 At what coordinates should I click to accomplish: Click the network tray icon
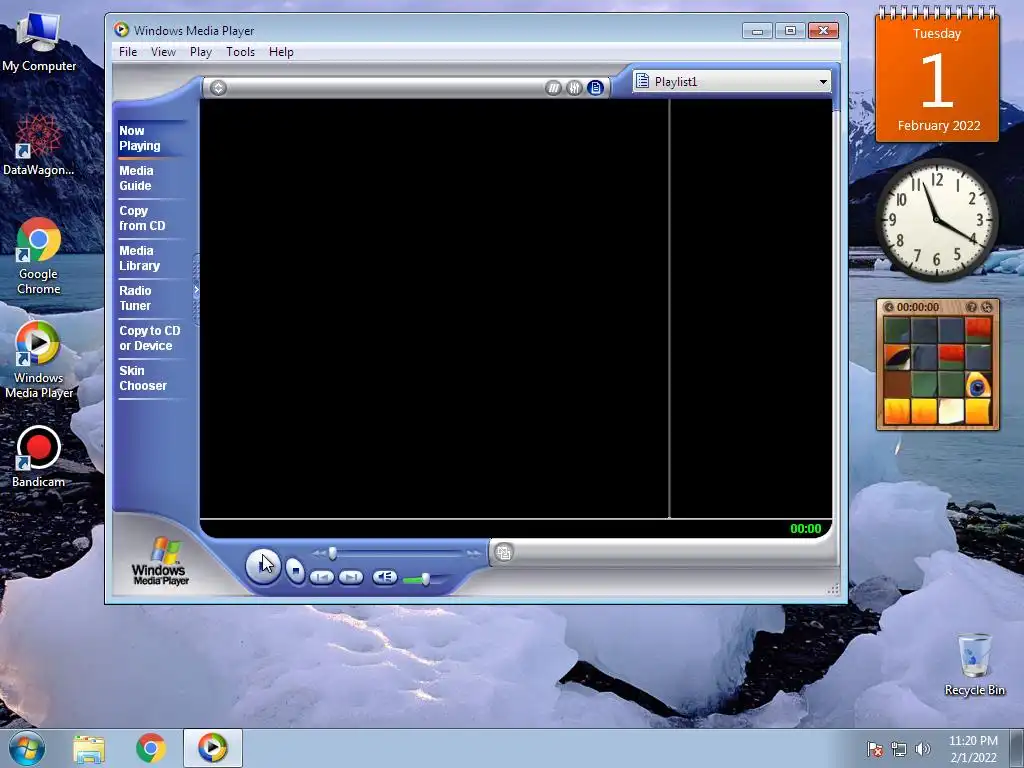click(x=899, y=749)
